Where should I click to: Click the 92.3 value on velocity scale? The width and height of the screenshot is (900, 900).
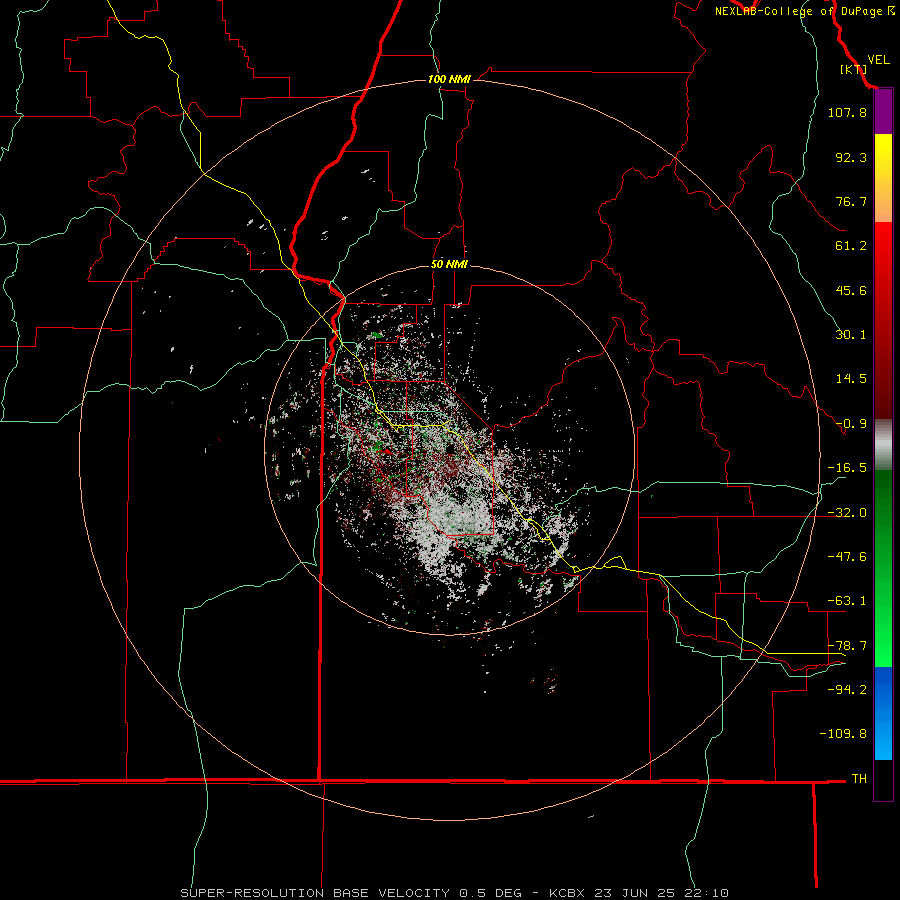[x=851, y=157]
